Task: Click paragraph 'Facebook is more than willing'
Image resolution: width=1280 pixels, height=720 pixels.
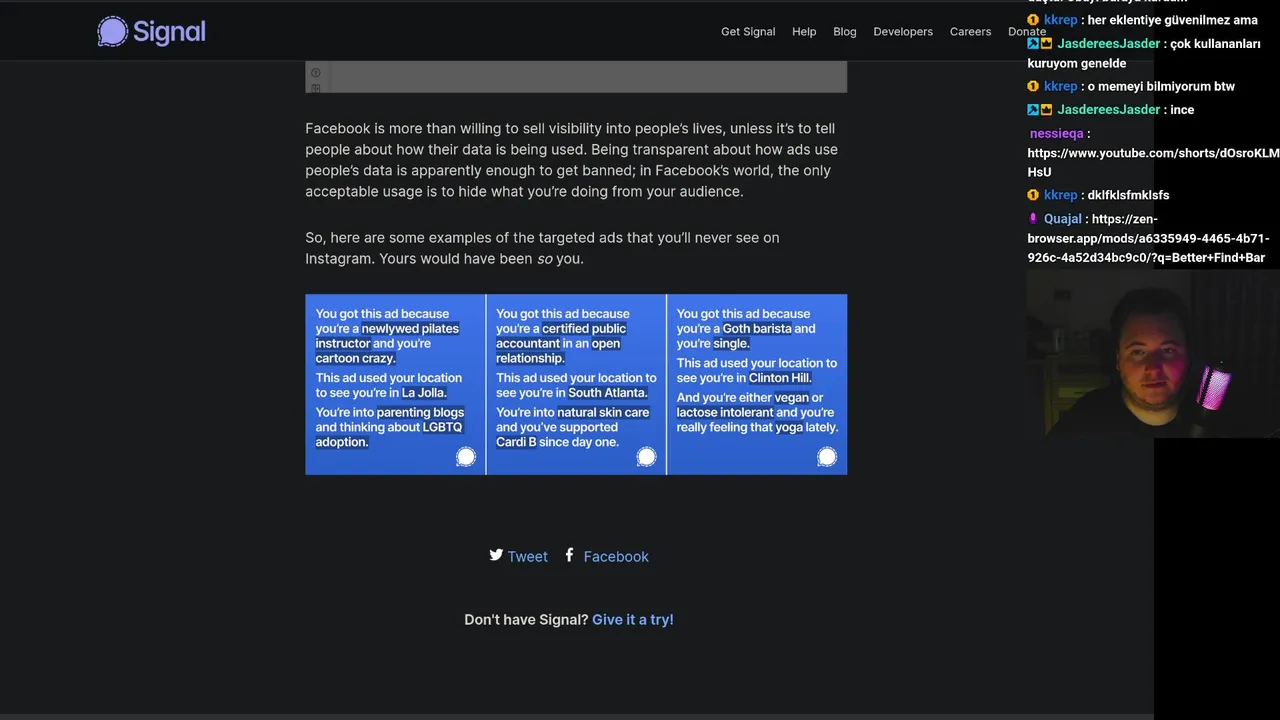Action: [x=572, y=160]
